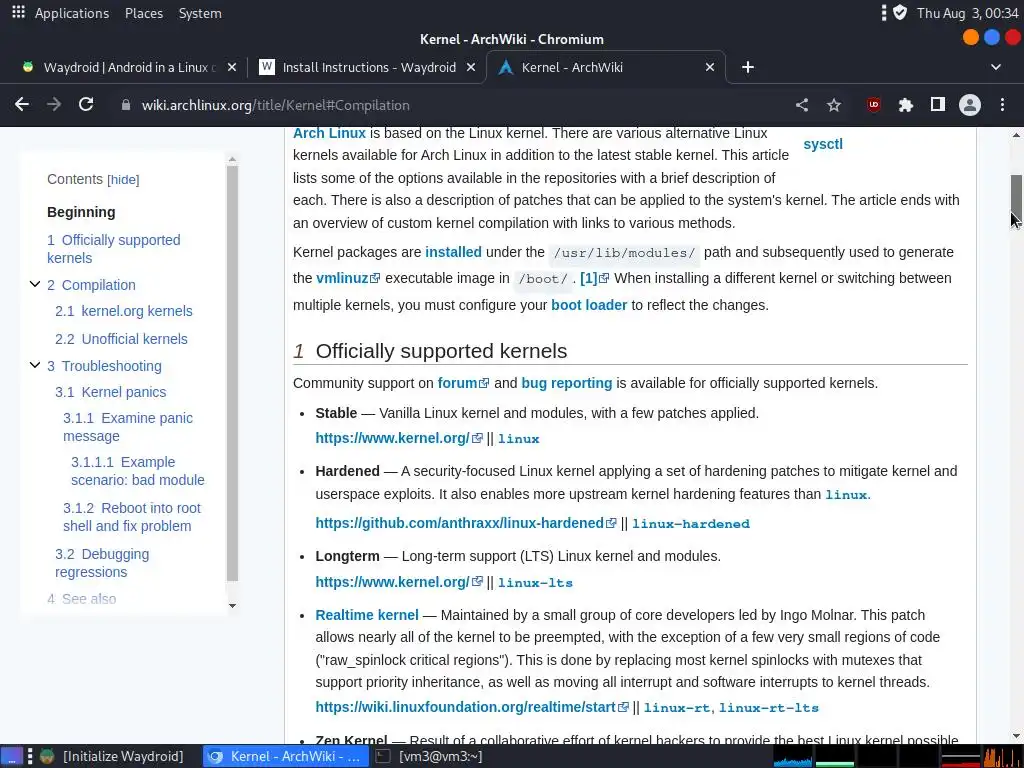Open the sysctl related article link
The image size is (1024, 768).
tap(823, 144)
